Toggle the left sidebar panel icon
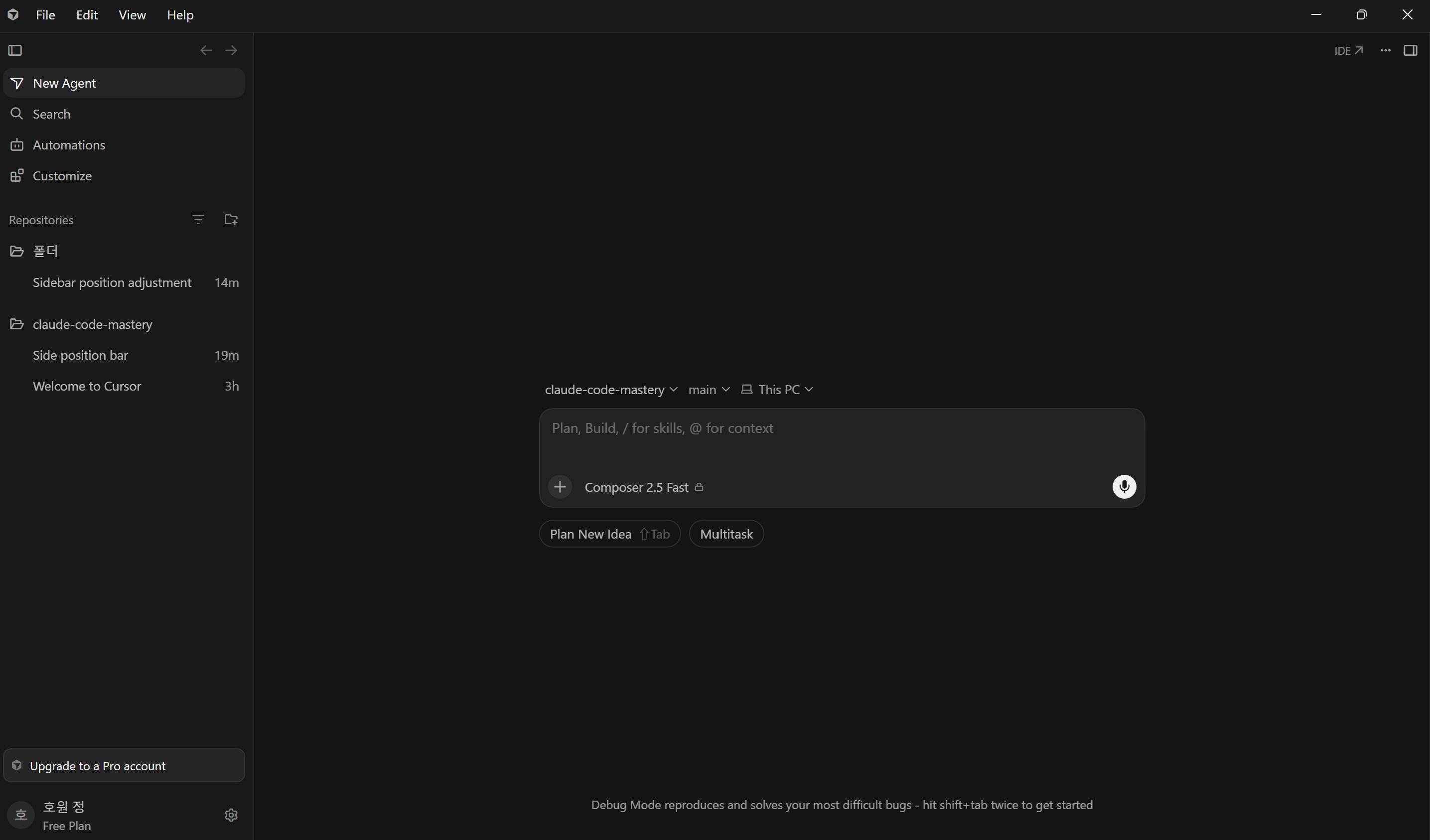1430x840 pixels. (15, 50)
